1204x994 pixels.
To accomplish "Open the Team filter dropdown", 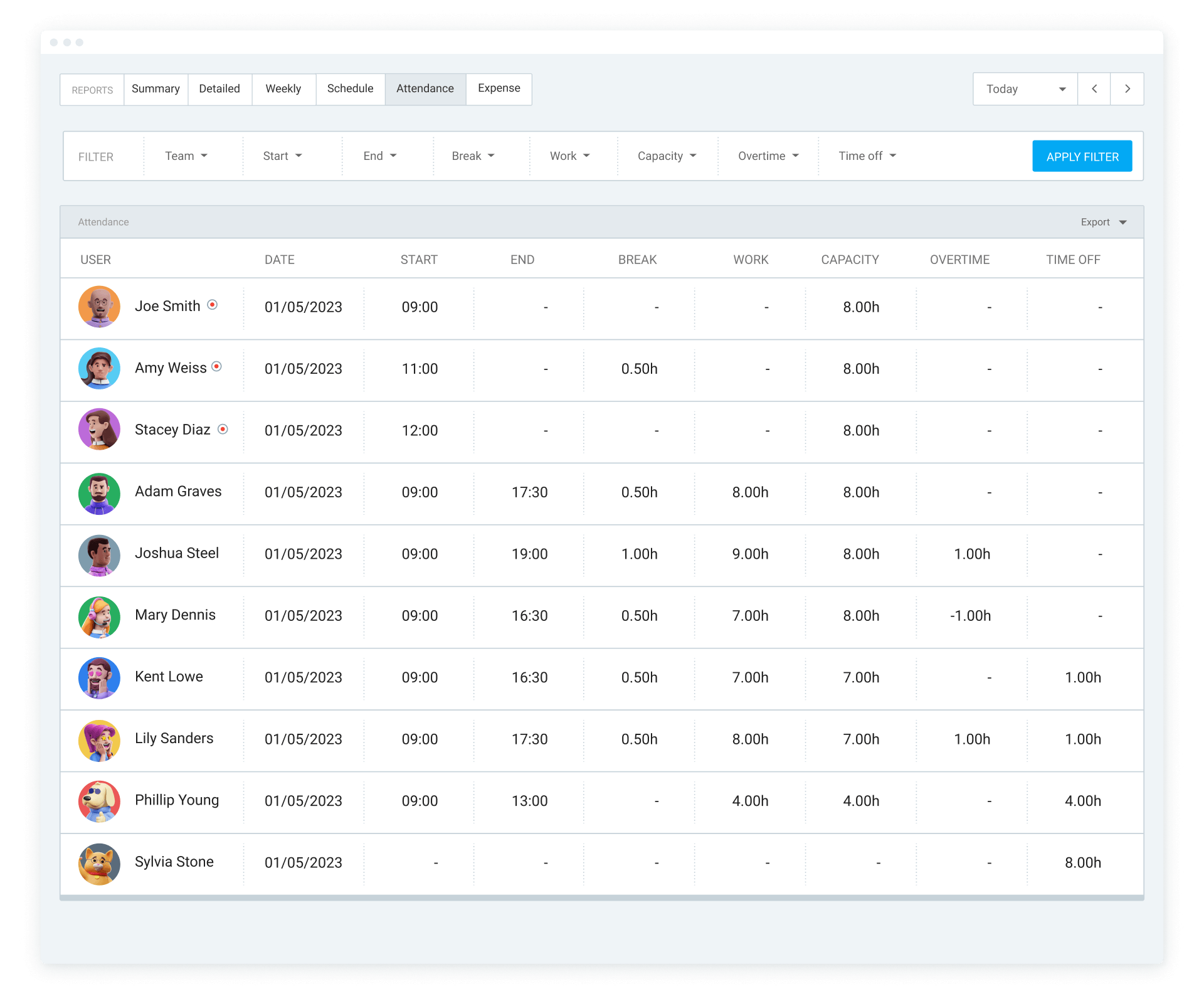I will pos(186,156).
